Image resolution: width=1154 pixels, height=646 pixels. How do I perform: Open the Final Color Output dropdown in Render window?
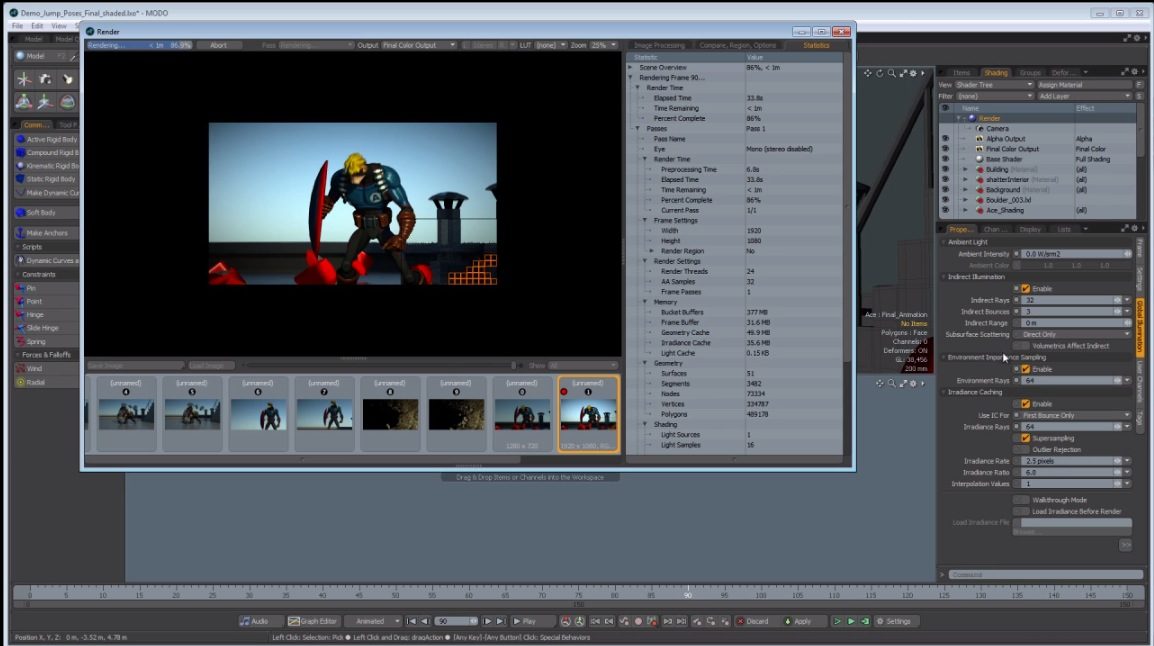coord(419,46)
